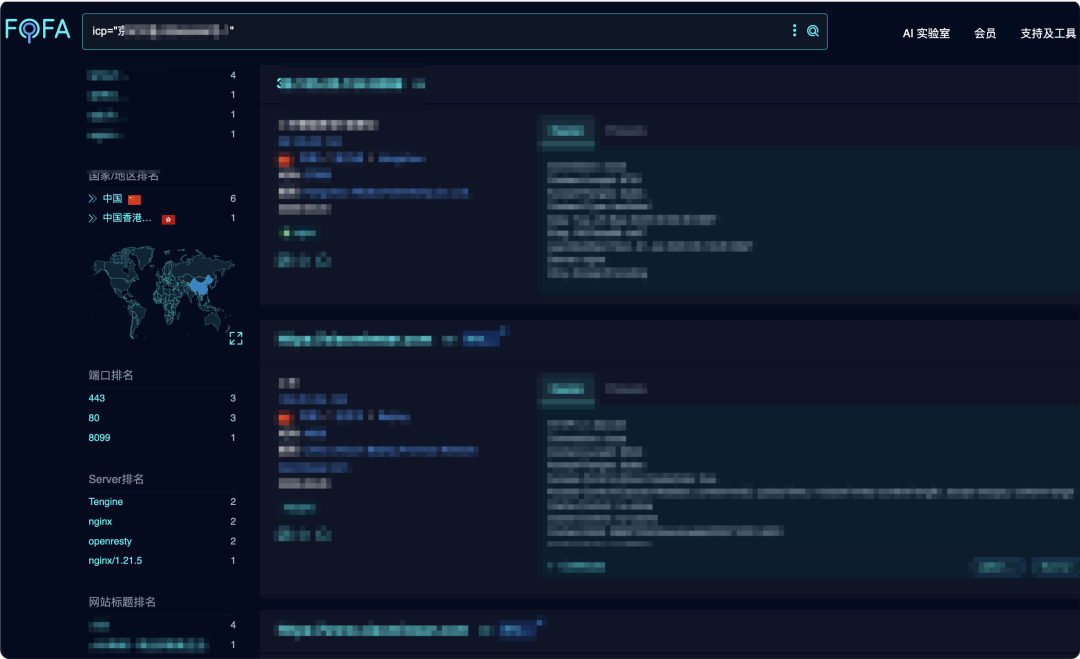
Task: Select the plain nginx server filter
Action: [x=100, y=521]
